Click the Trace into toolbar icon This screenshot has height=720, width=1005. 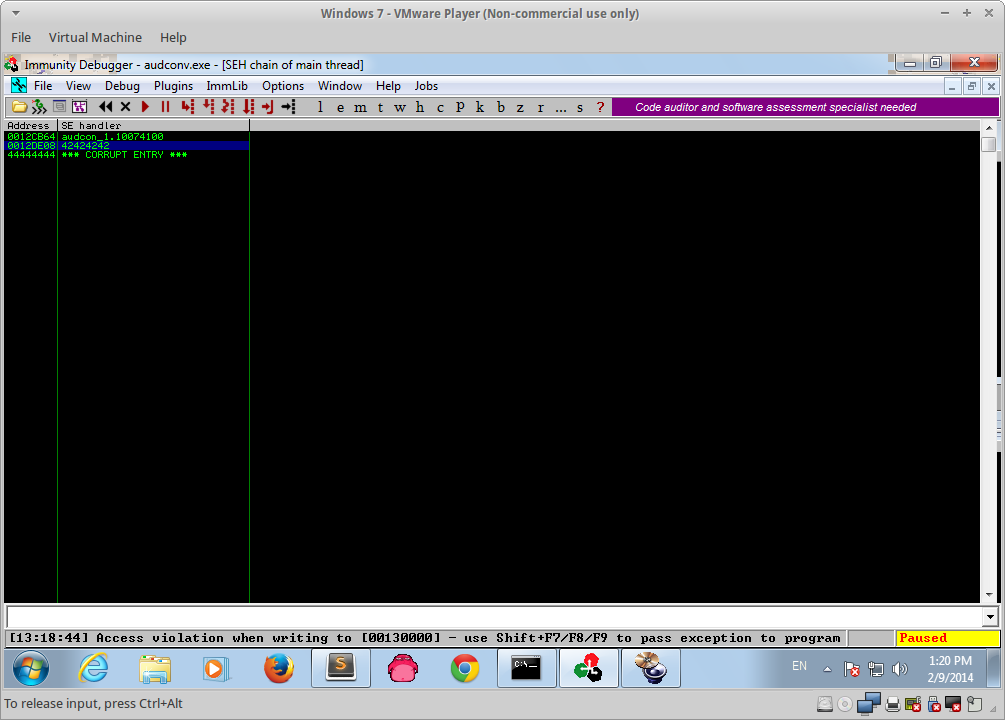(228, 107)
